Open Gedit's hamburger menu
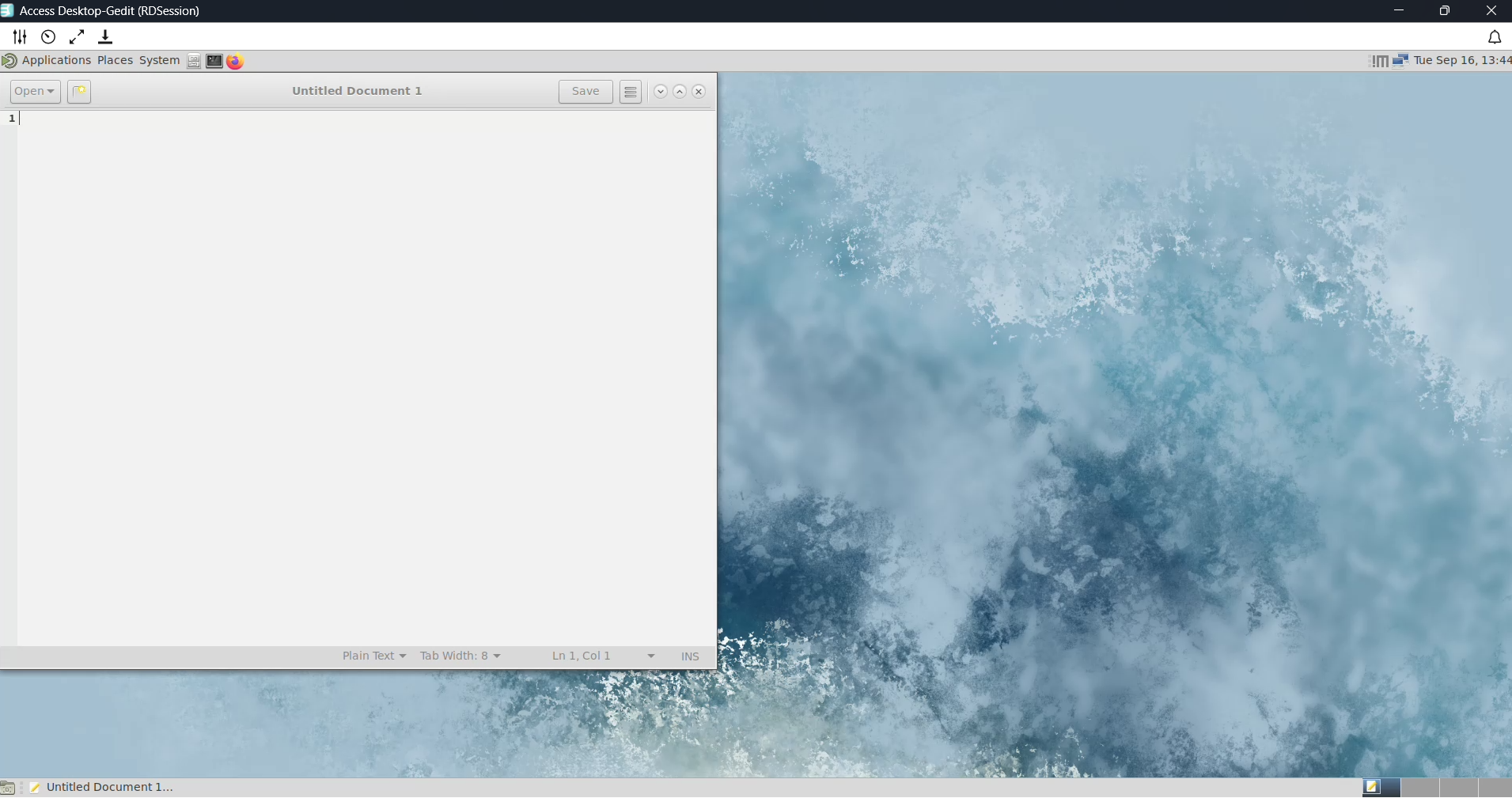 pyautogui.click(x=631, y=92)
